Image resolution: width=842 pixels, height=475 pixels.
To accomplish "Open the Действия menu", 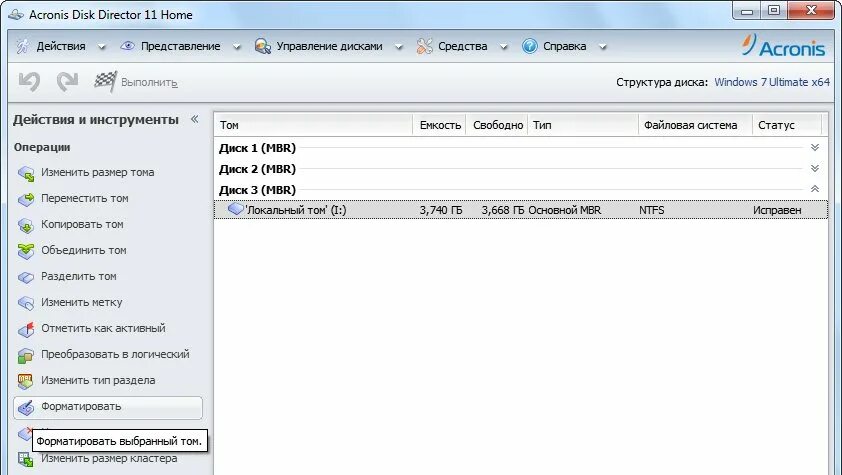I will (61, 46).
